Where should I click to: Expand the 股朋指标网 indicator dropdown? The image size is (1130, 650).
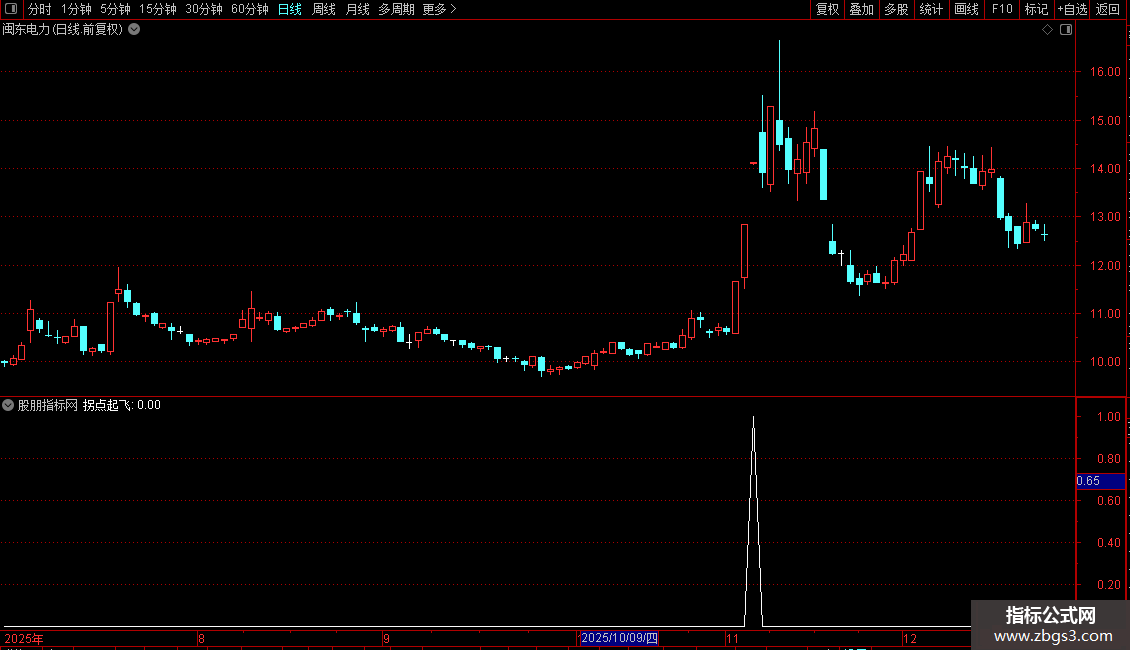point(8,405)
